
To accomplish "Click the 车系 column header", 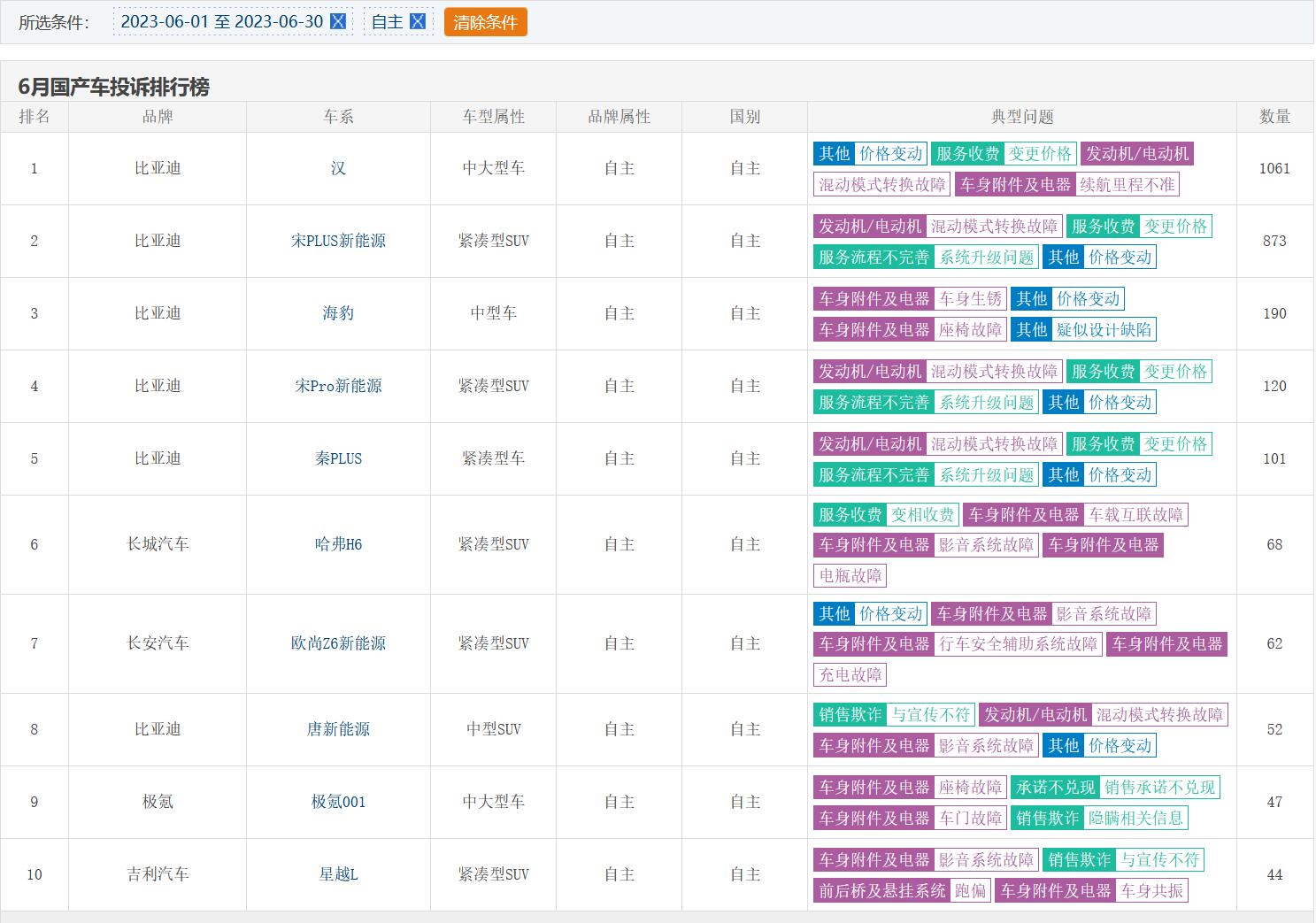I will point(338,117).
